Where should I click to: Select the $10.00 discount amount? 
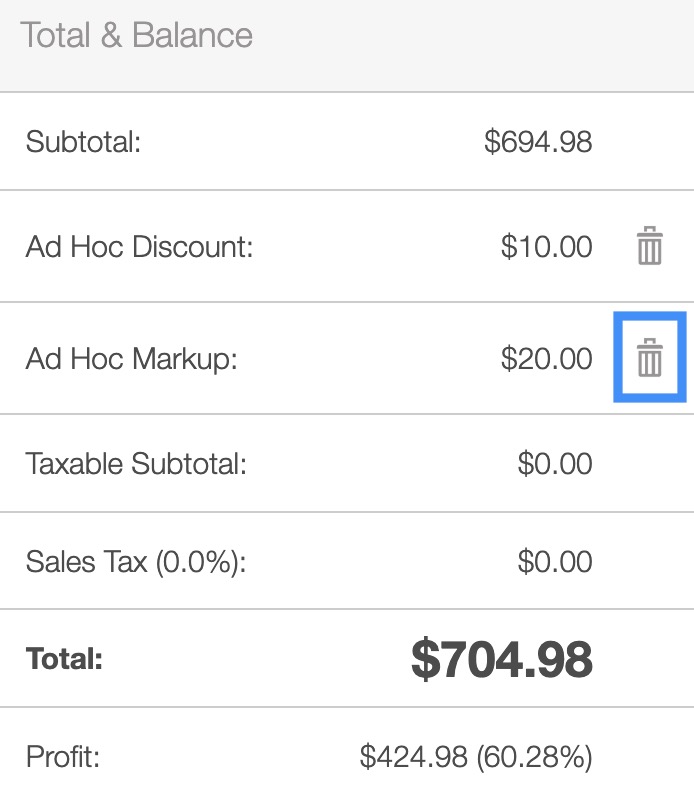tap(546, 247)
